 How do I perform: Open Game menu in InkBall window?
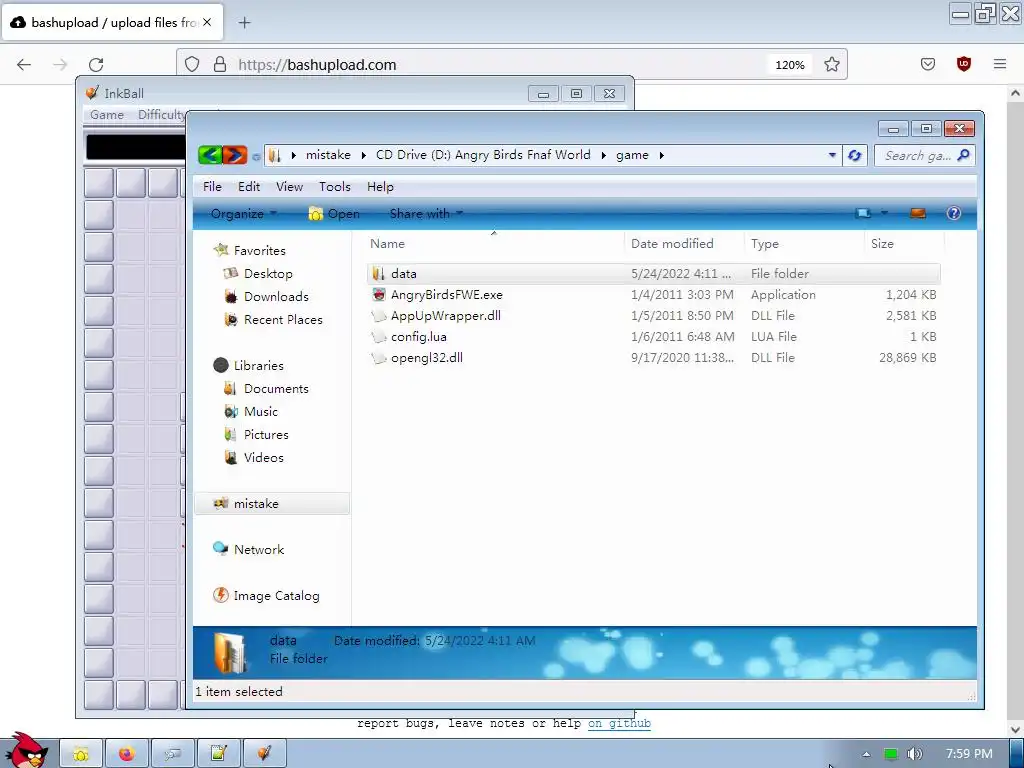[x=107, y=114]
